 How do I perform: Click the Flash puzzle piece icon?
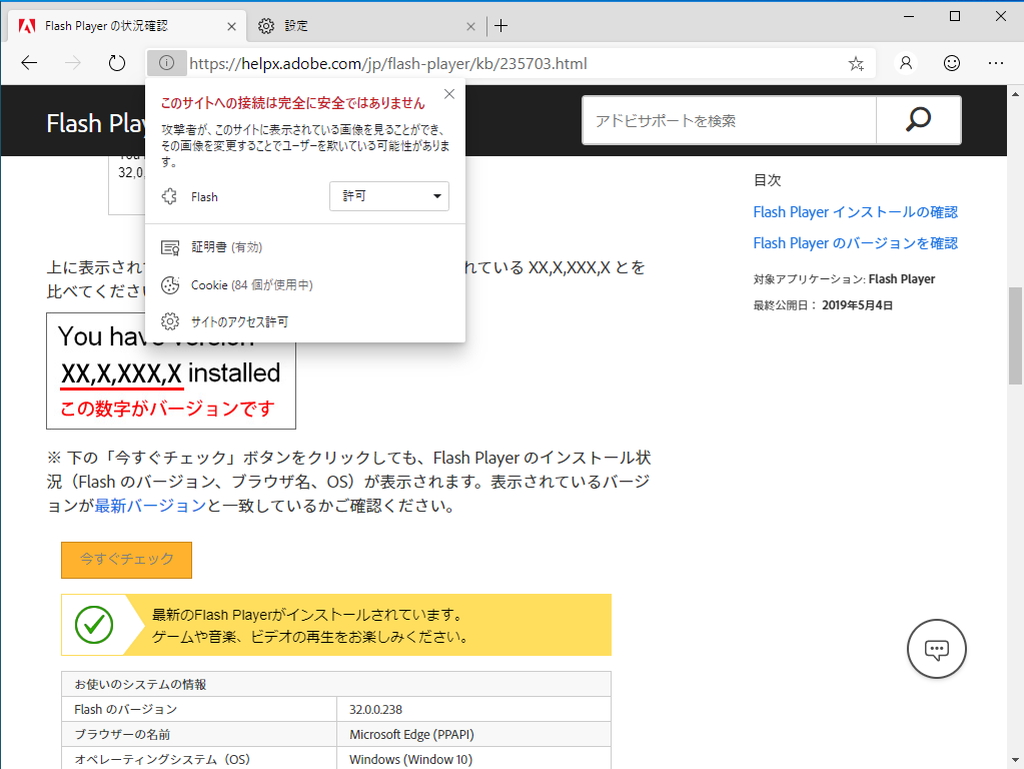coord(169,196)
